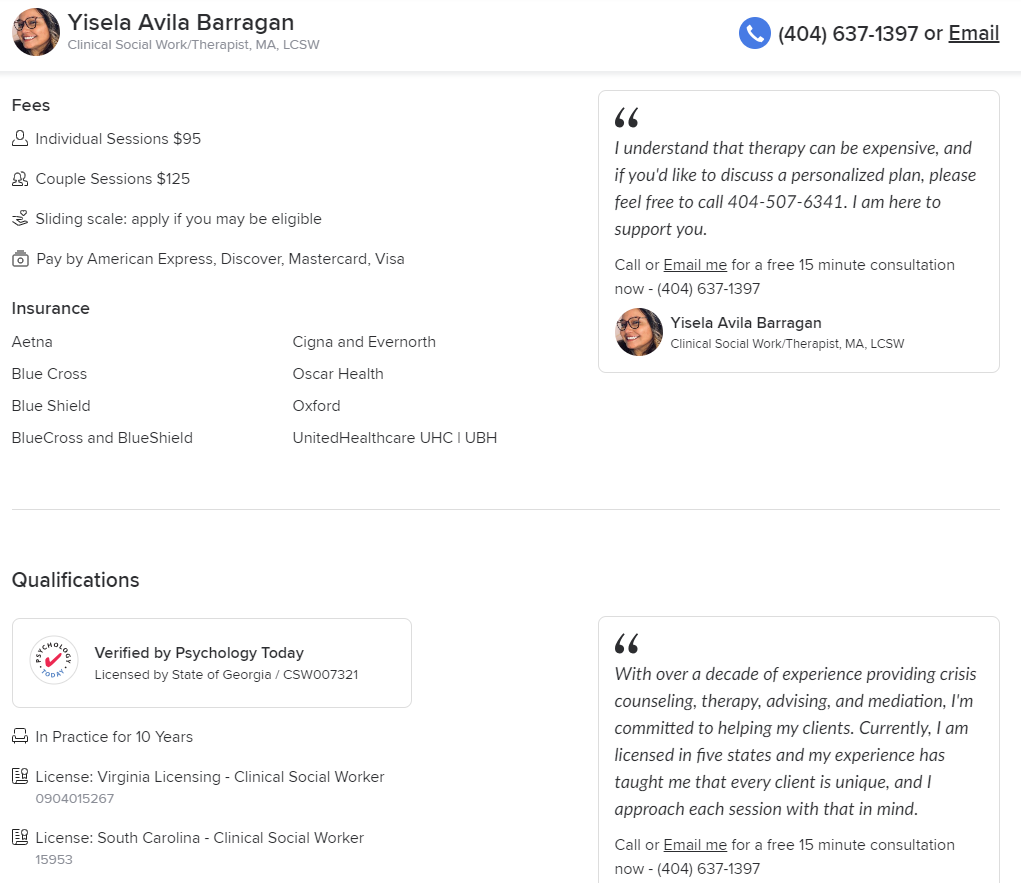
Task: Click the Individual Sessions person icon
Action: click(x=20, y=139)
